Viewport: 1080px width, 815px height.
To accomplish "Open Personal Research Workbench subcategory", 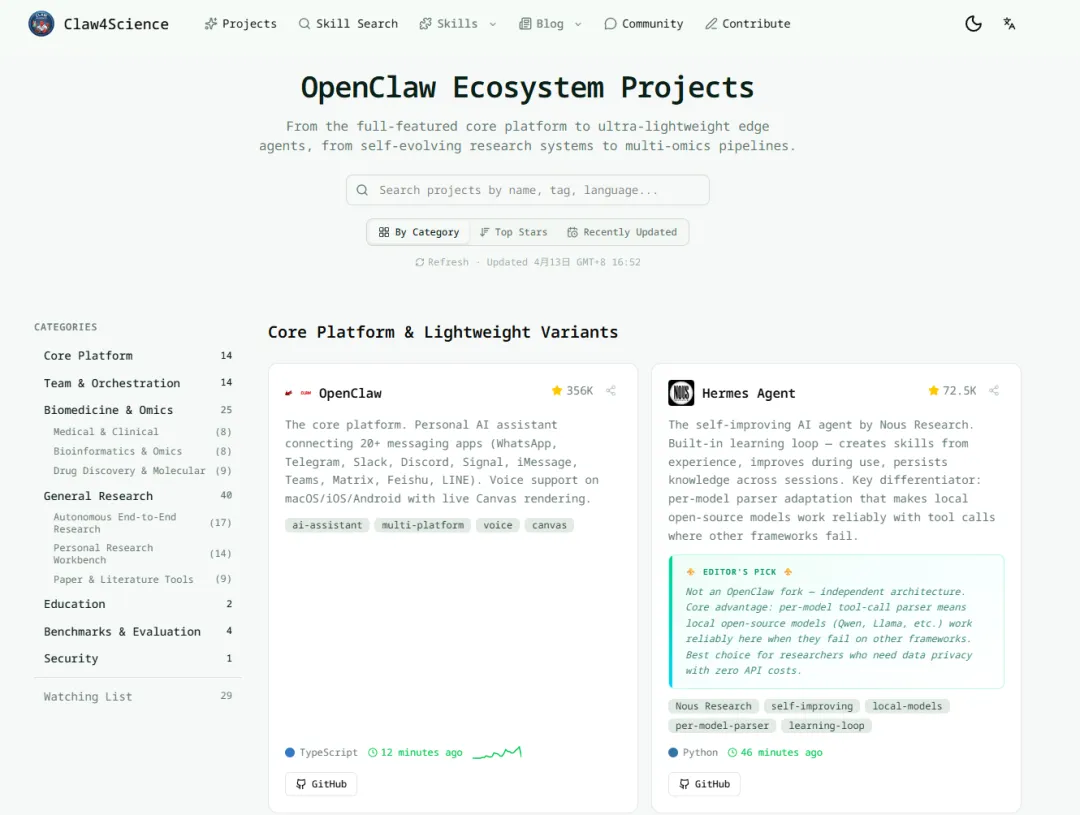I will point(142,554).
